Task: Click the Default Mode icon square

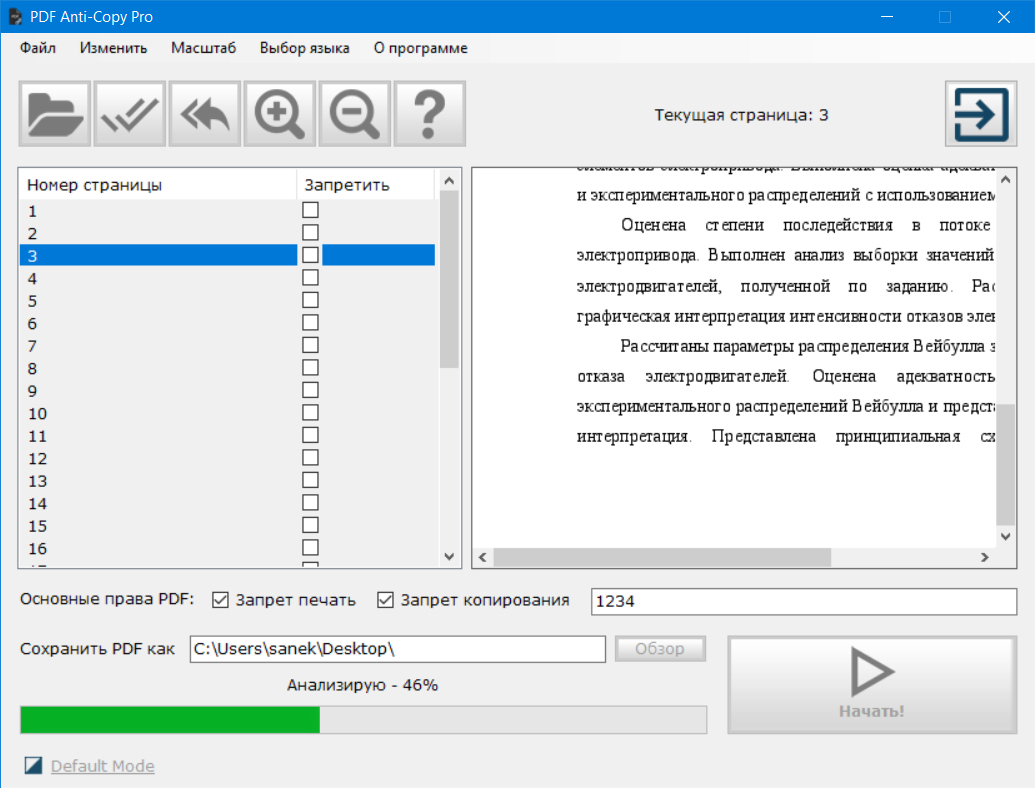Action: click(x=34, y=766)
